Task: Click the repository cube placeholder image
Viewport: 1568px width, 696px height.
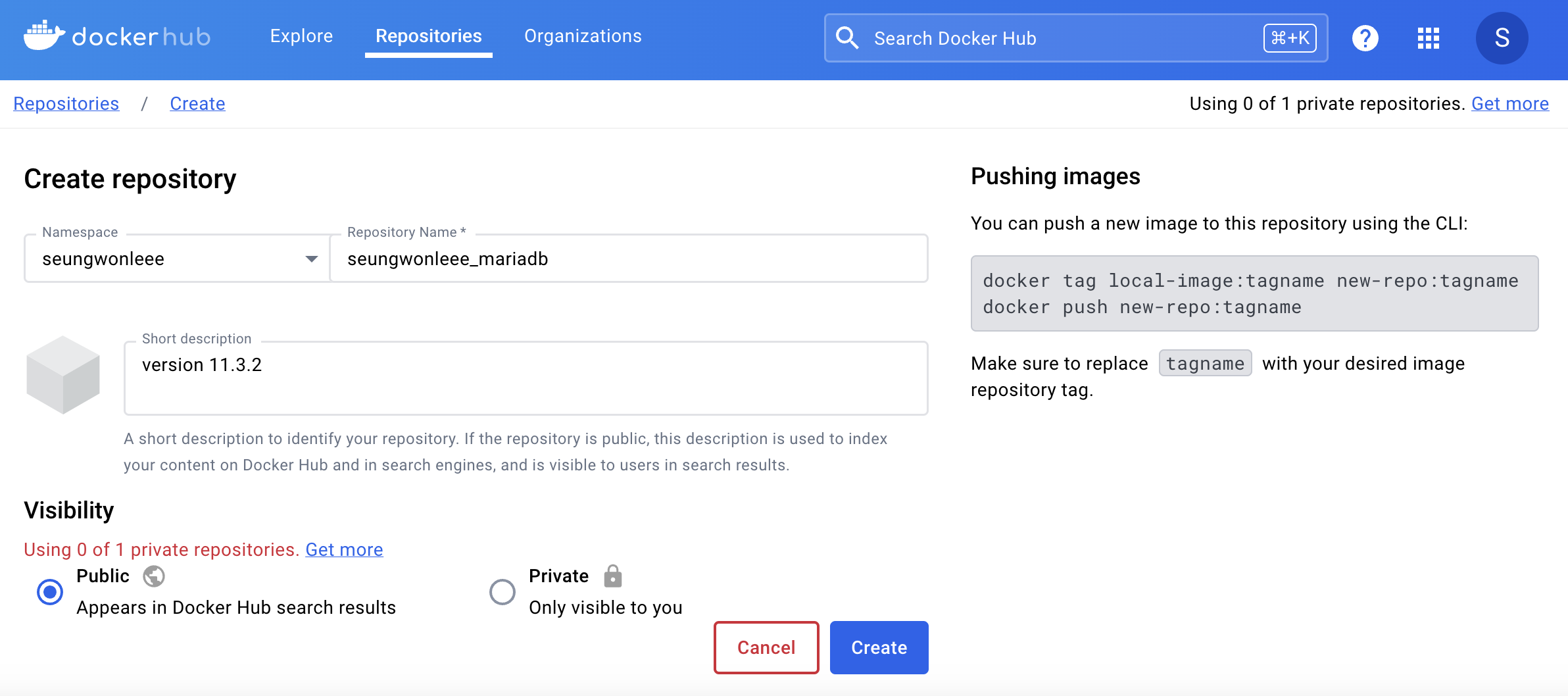Action: (x=63, y=375)
